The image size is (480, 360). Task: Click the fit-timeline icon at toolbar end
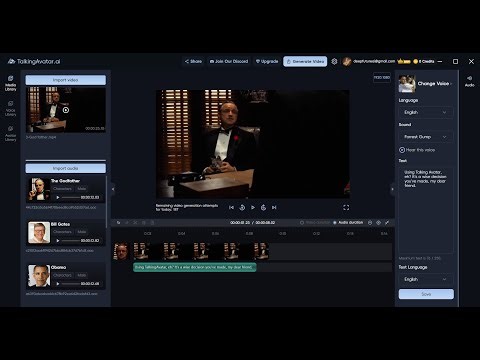coord(387,222)
